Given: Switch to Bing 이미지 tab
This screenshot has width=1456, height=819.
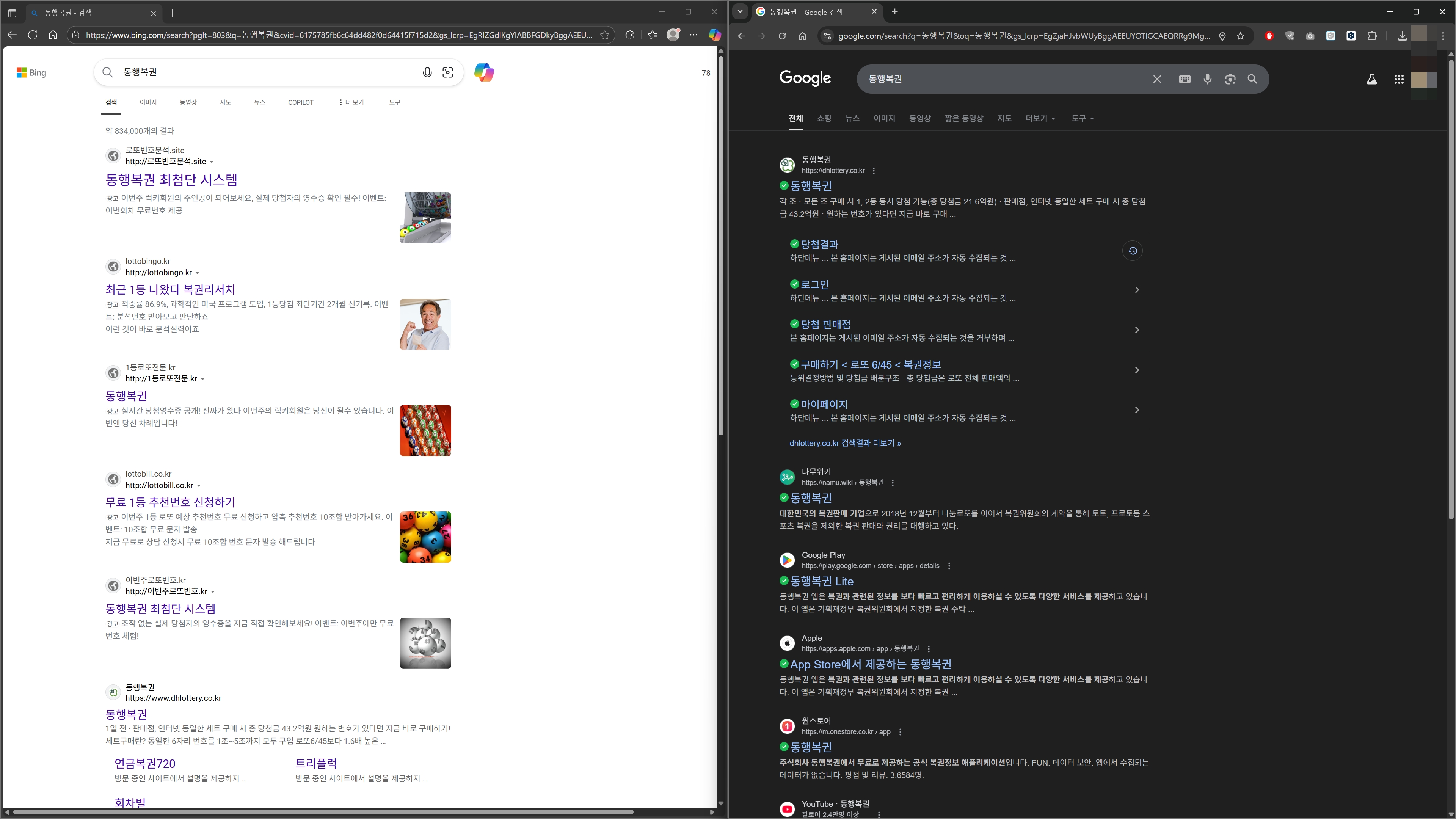Looking at the screenshot, I should tap(148, 102).
